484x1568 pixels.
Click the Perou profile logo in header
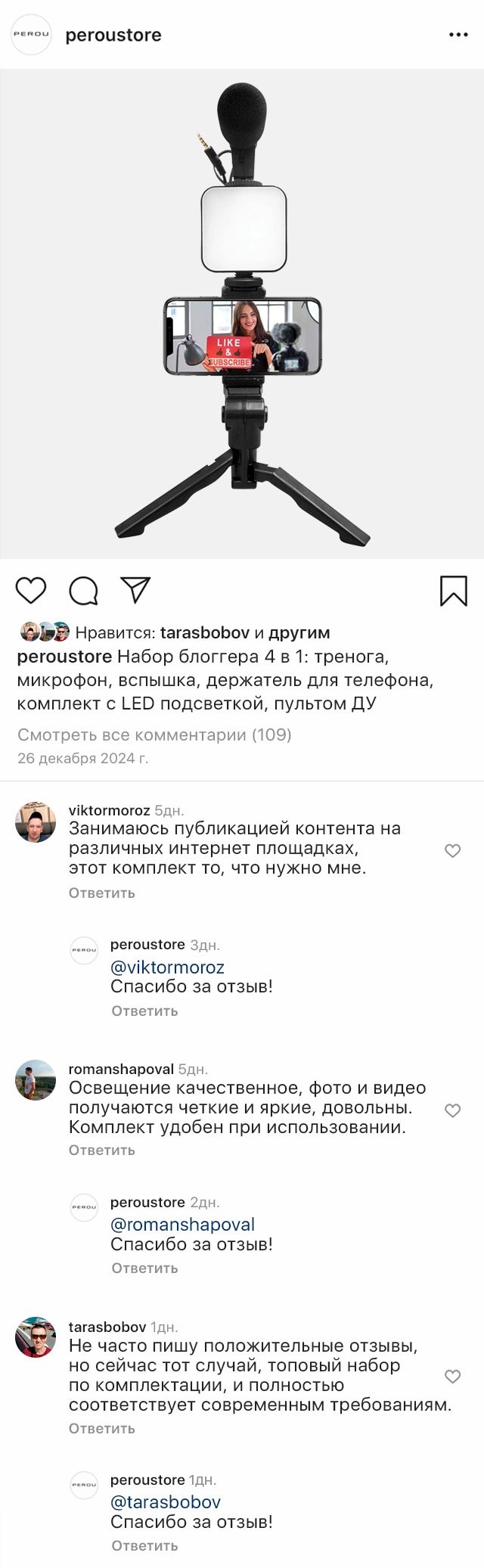coord(32,35)
